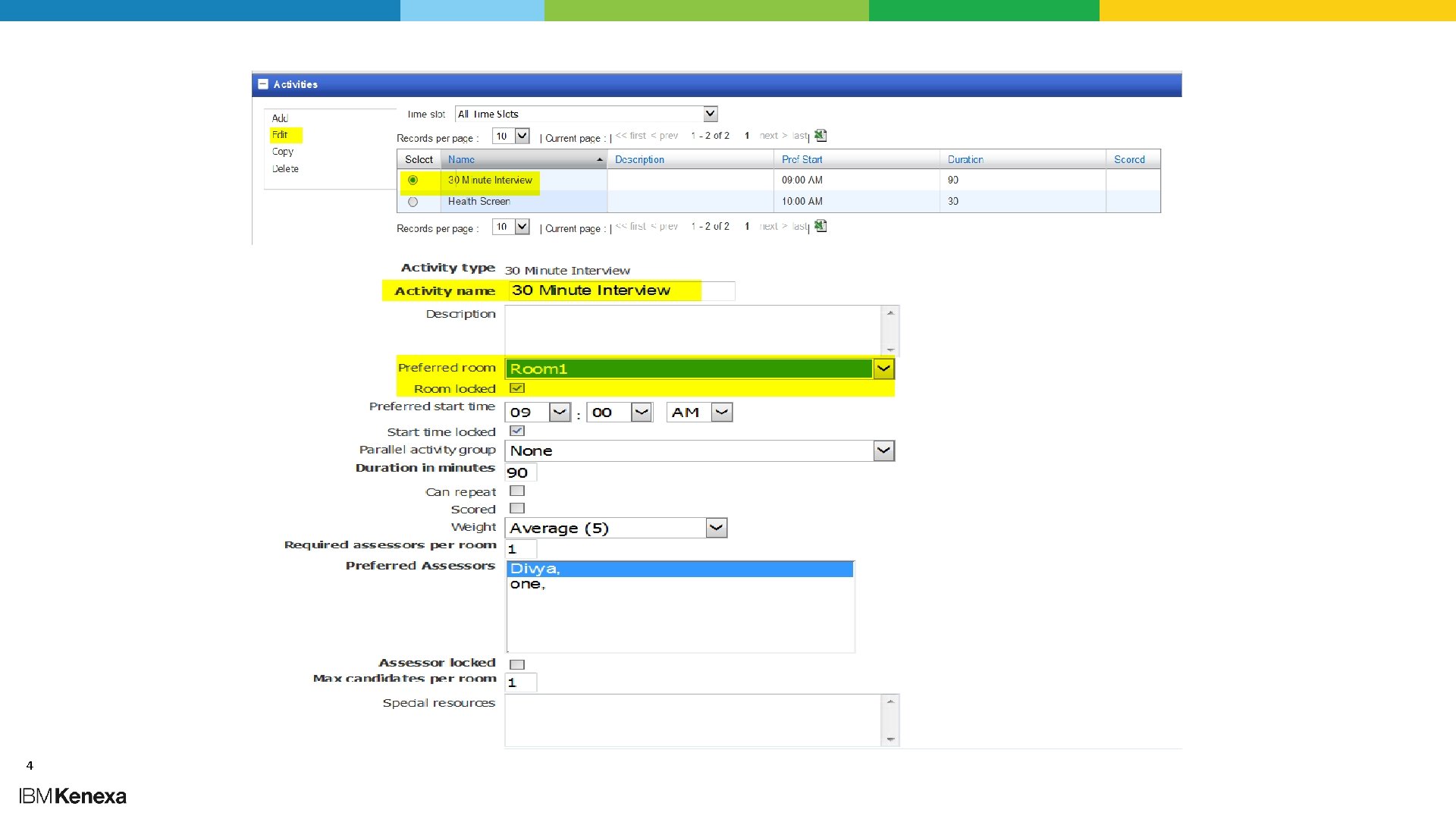Screen dimensions: 1456x819
Task: Open the Preferred room Room1 dropdown
Action: point(883,369)
